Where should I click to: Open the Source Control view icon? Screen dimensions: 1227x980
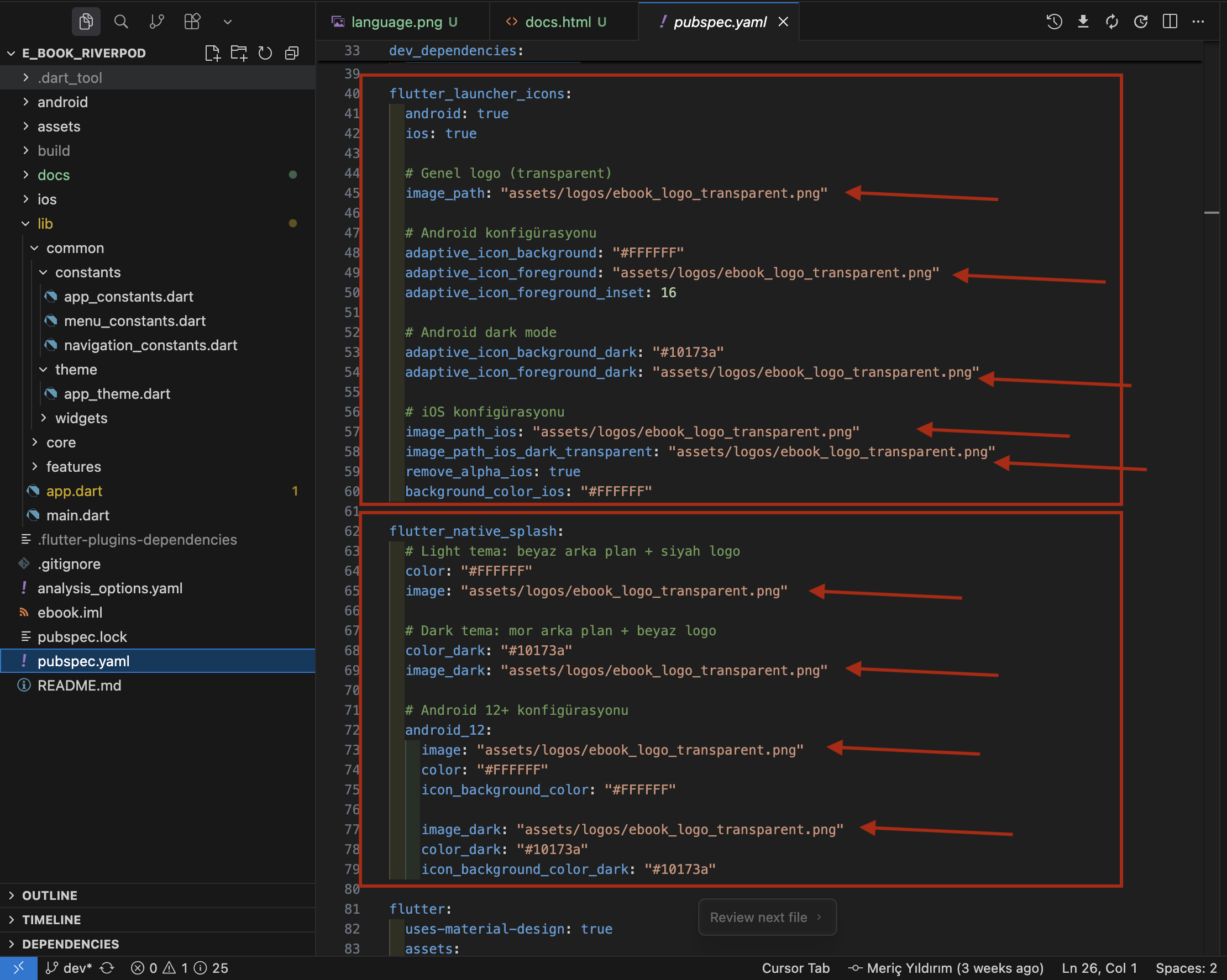[x=156, y=22]
